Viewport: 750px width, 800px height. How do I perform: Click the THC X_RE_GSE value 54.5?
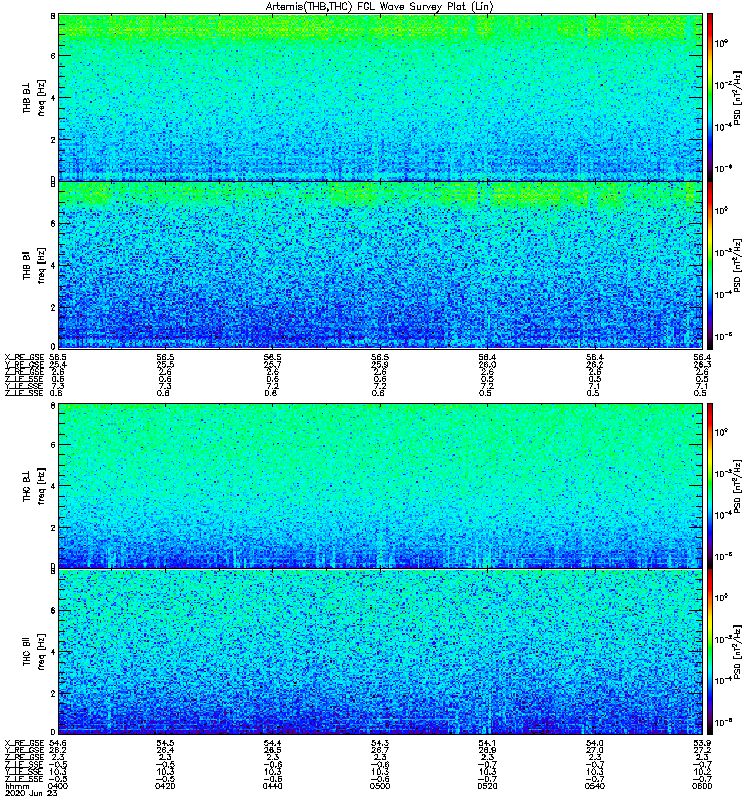(165, 743)
